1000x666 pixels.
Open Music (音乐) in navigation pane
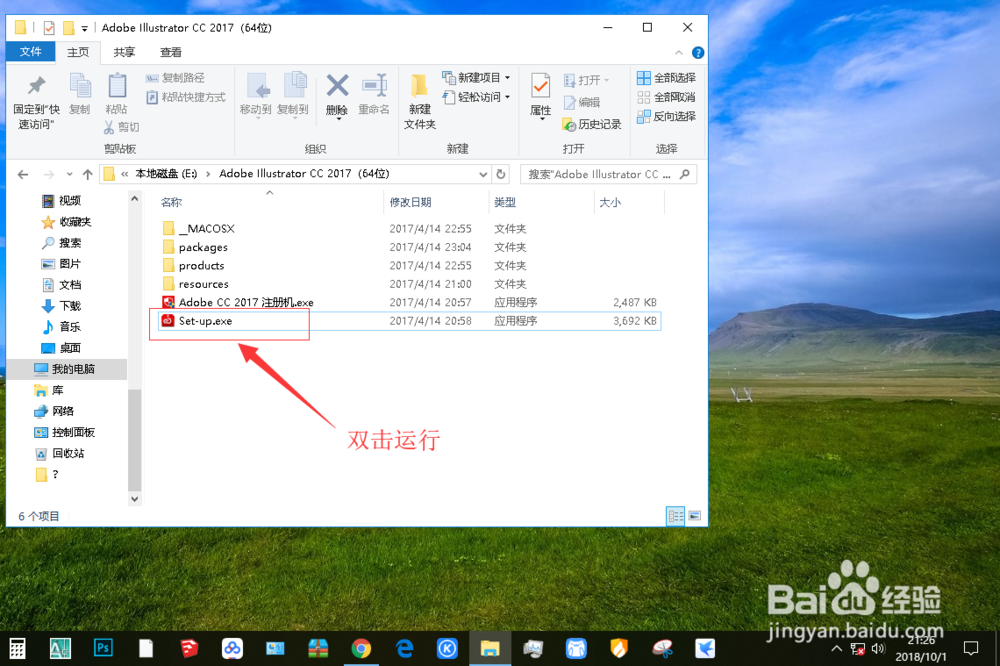pos(62,327)
